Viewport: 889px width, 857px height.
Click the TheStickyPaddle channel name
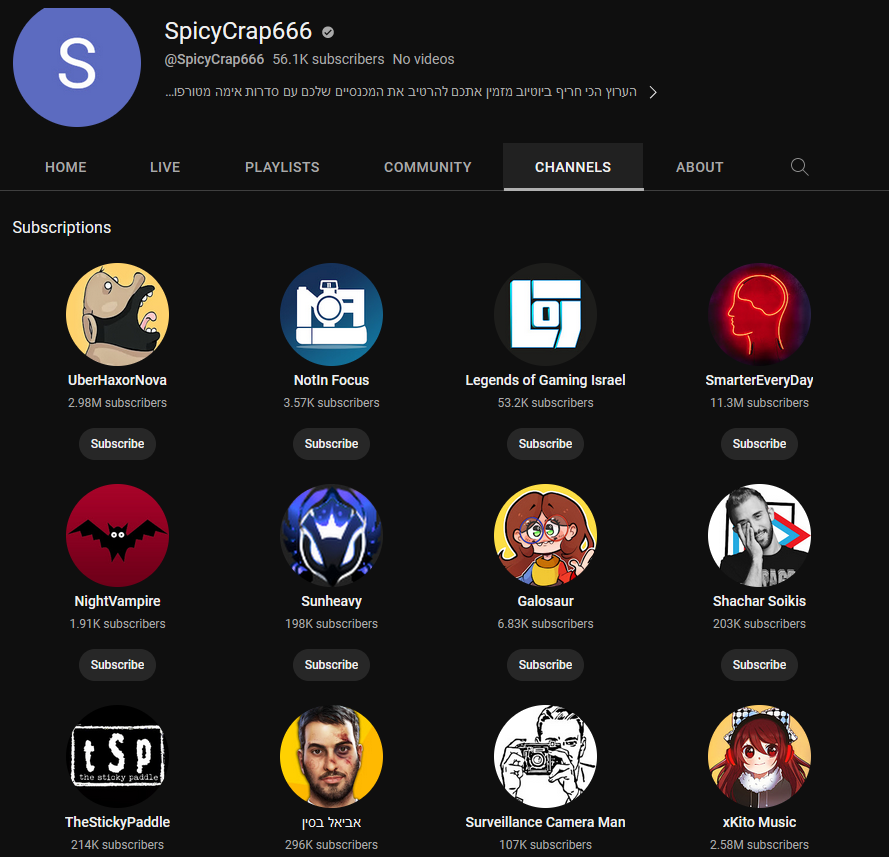pyautogui.click(x=117, y=822)
